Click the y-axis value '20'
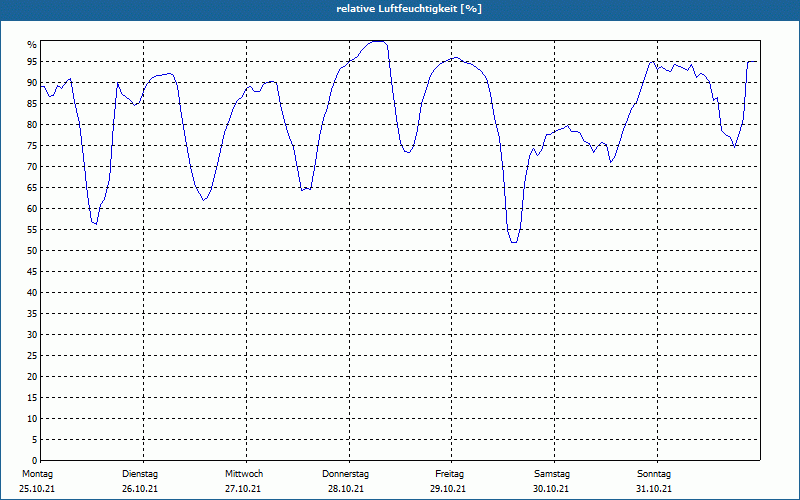The width and height of the screenshot is (800, 500). point(32,377)
